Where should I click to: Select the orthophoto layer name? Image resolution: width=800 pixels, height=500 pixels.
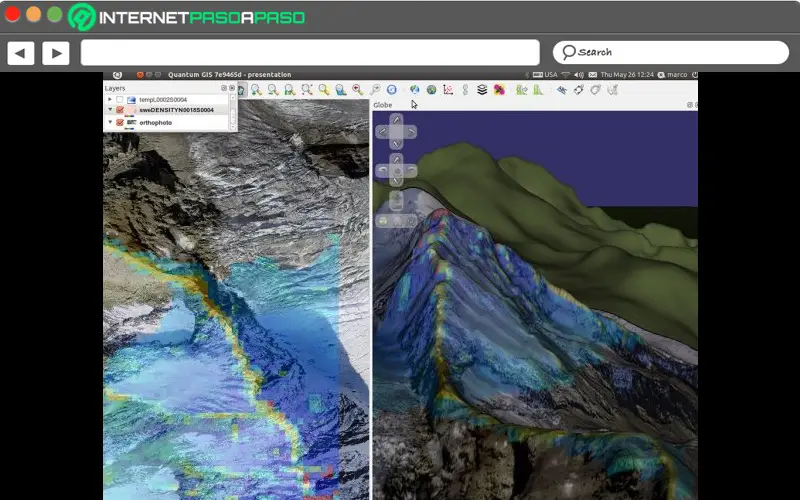click(156, 122)
